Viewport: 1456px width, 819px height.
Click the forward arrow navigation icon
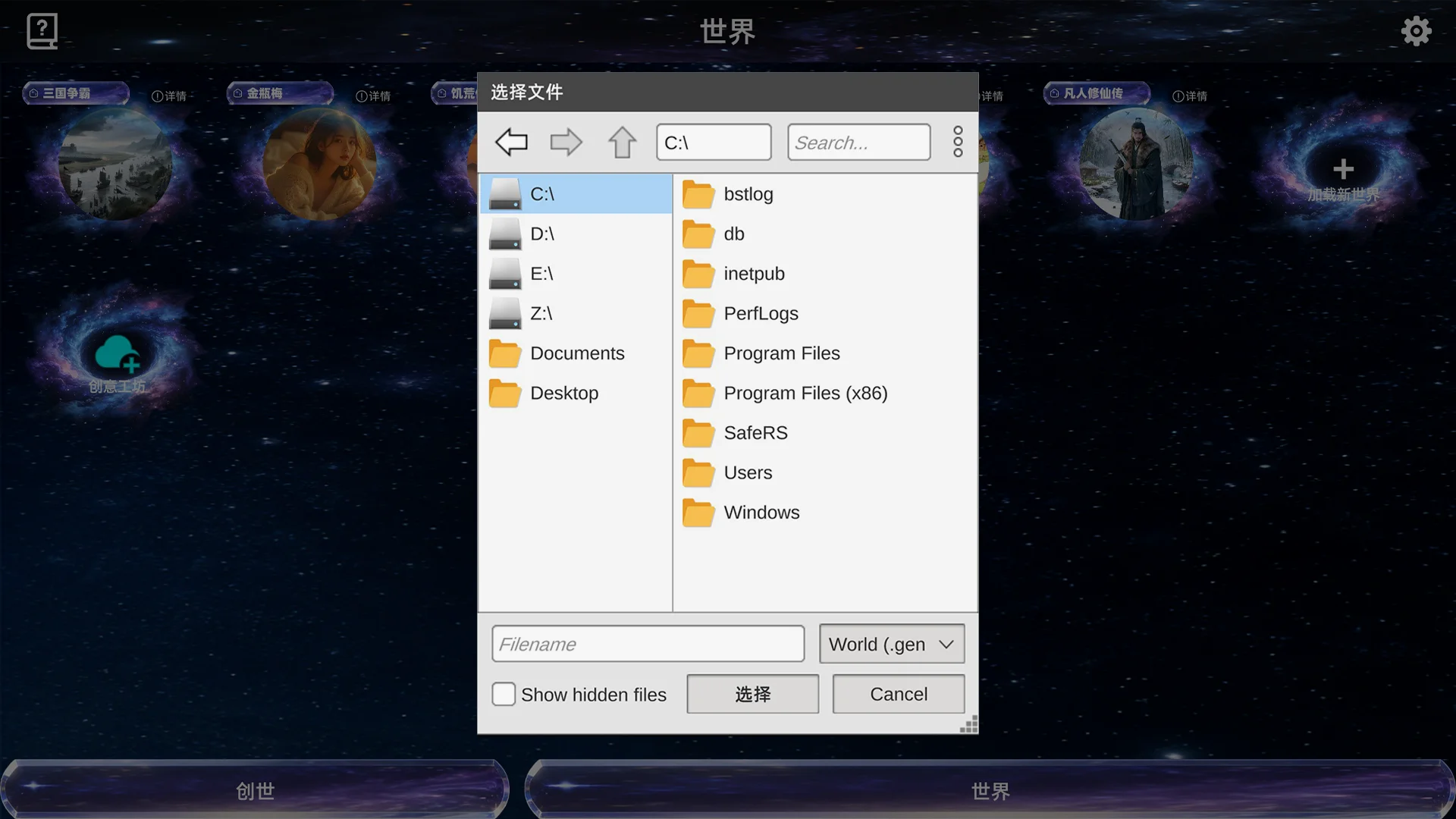pos(566,142)
